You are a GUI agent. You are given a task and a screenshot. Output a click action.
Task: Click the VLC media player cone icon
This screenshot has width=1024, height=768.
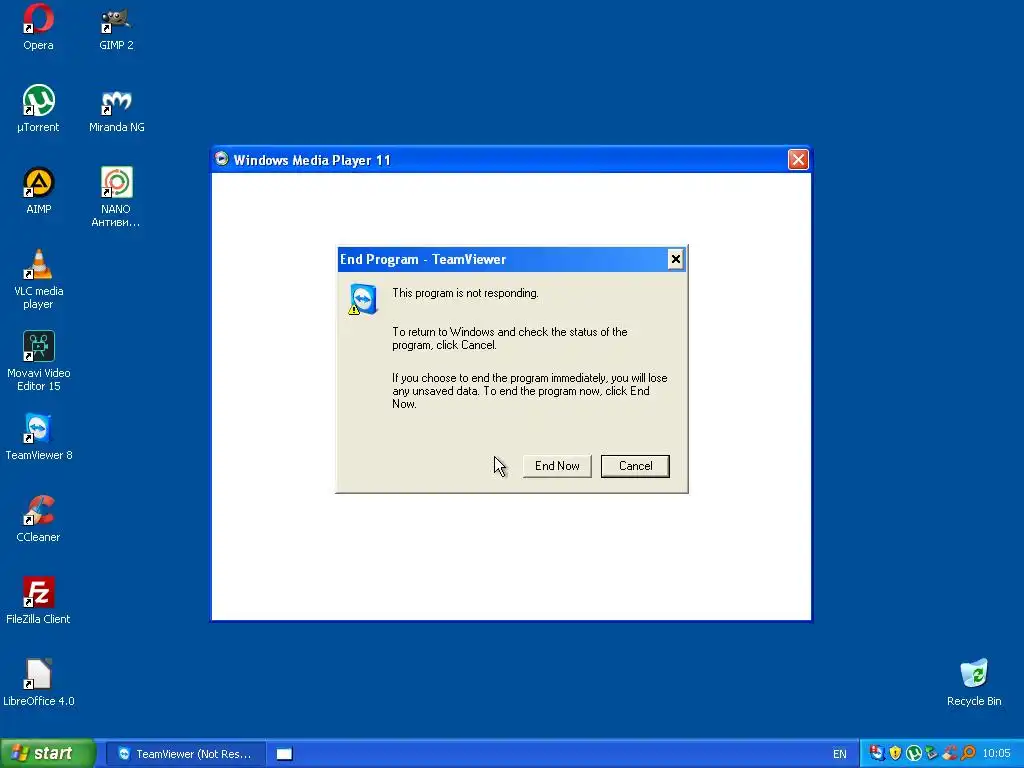coord(39,264)
